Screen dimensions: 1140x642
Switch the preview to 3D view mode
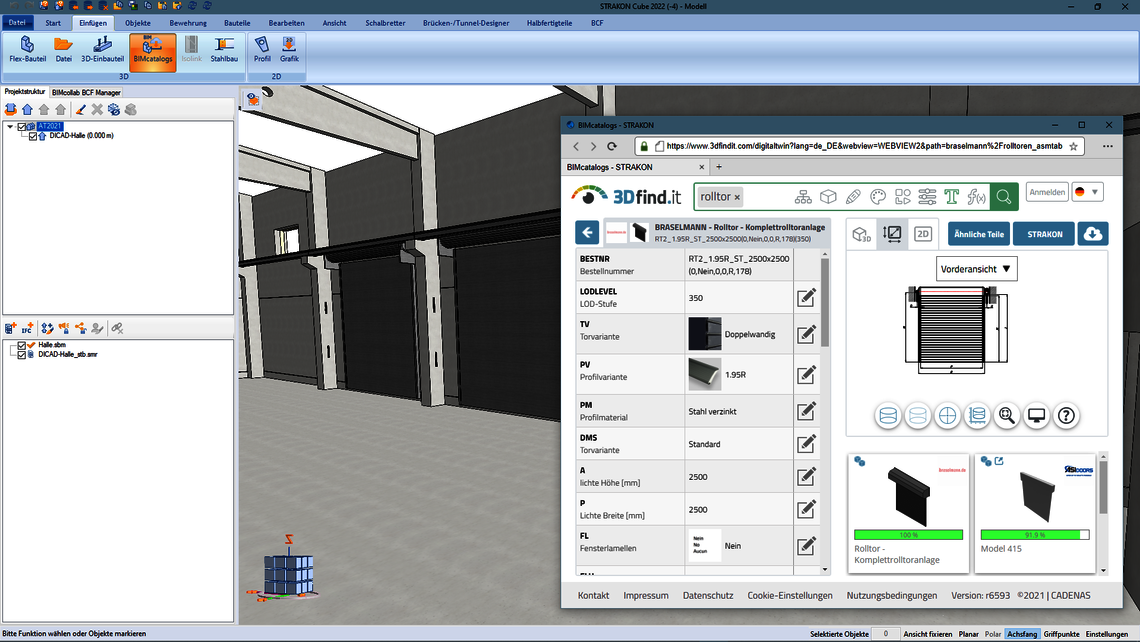[x=862, y=233]
